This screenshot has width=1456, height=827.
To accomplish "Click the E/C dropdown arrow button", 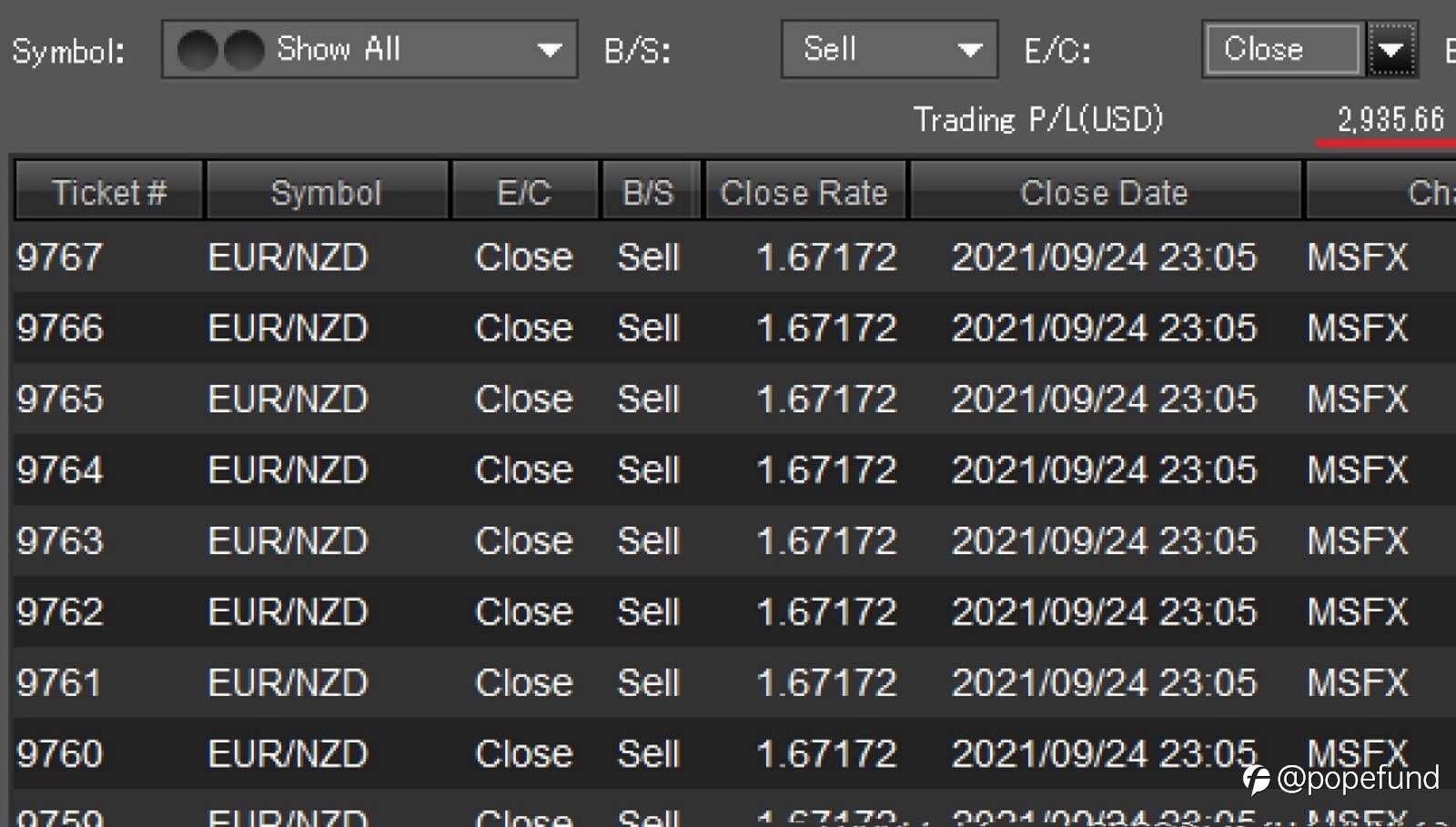I will 1390,50.
